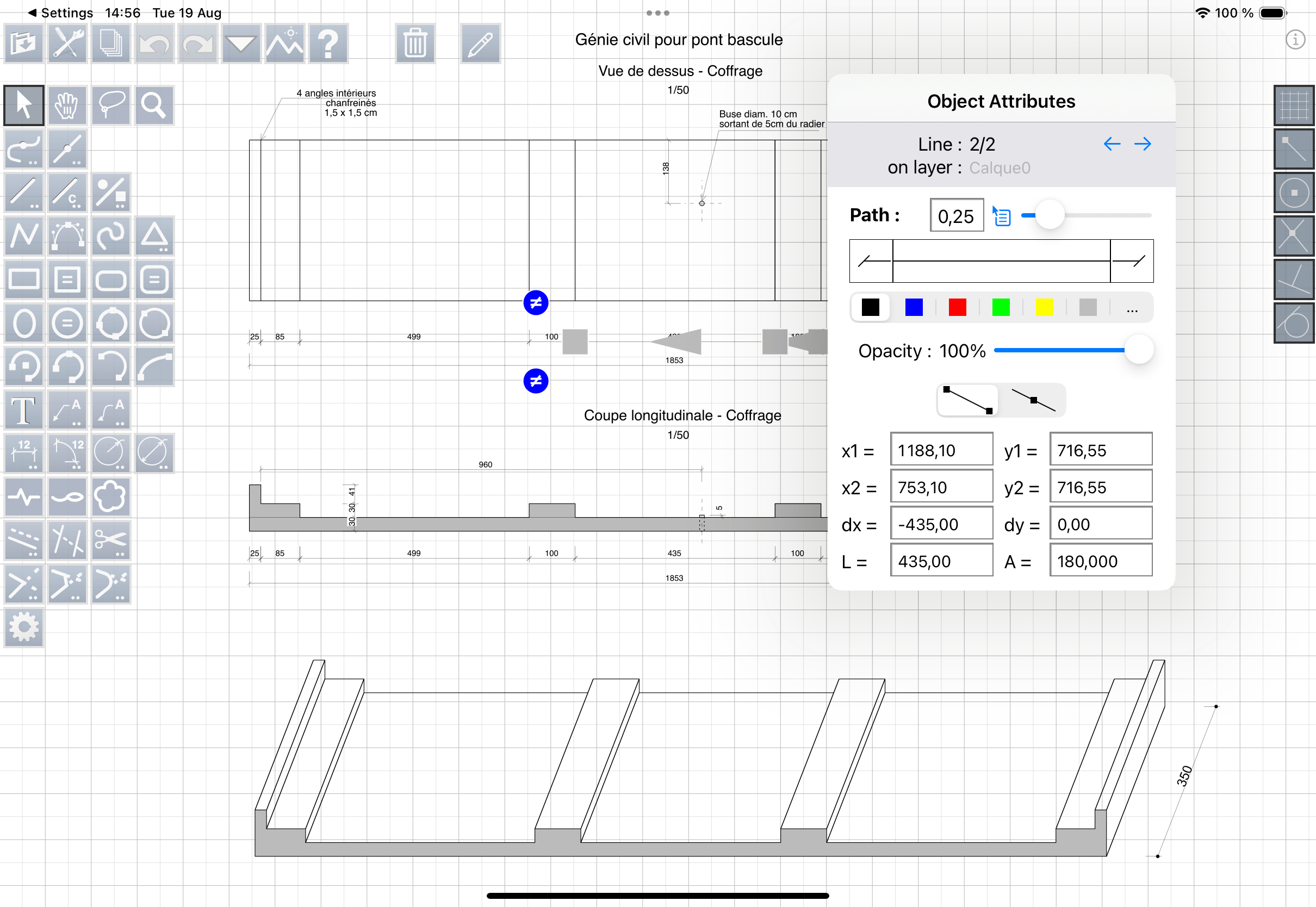Image resolution: width=1316 pixels, height=907 pixels.
Task: Open the left line-ending arrow selector
Action: (871, 261)
